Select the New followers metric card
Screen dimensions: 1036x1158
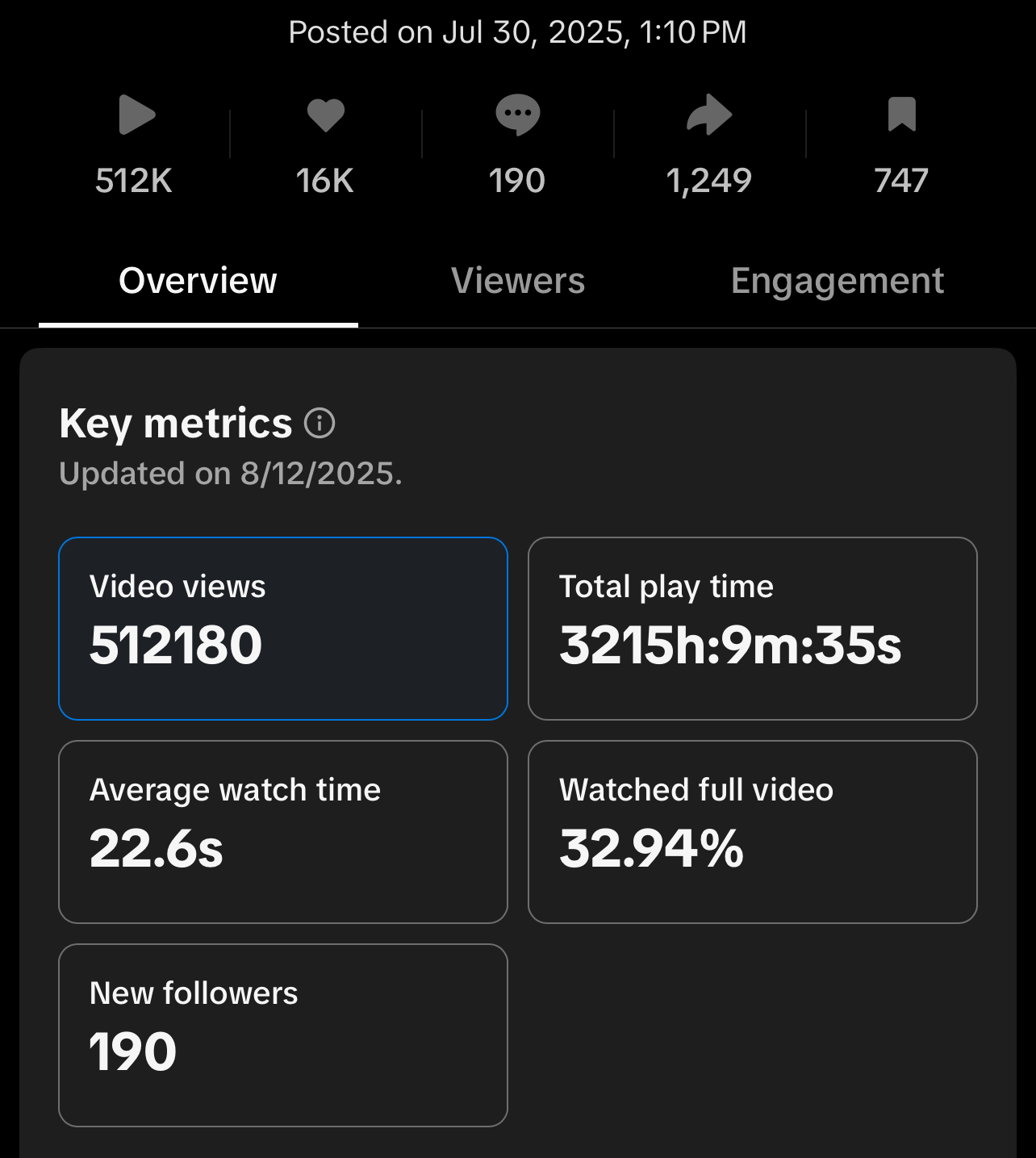[x=283, y=1035]
